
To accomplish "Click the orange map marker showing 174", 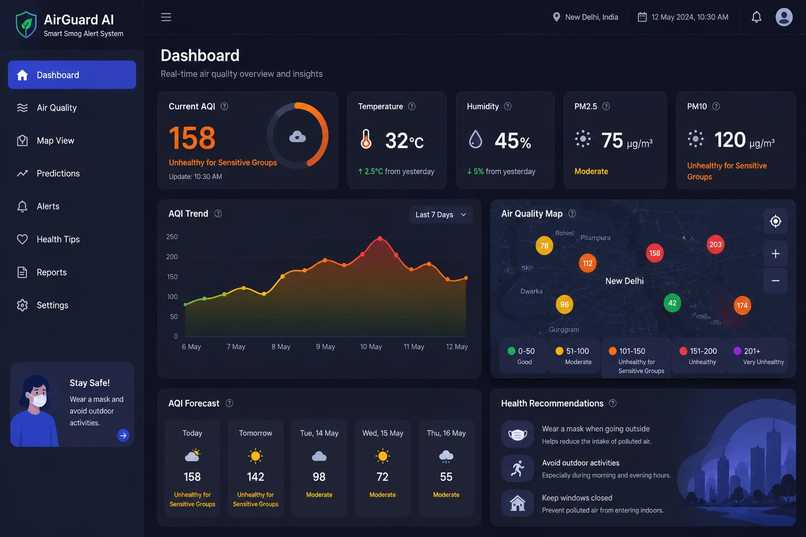I will pyautogui.click(x=742, y=305).
